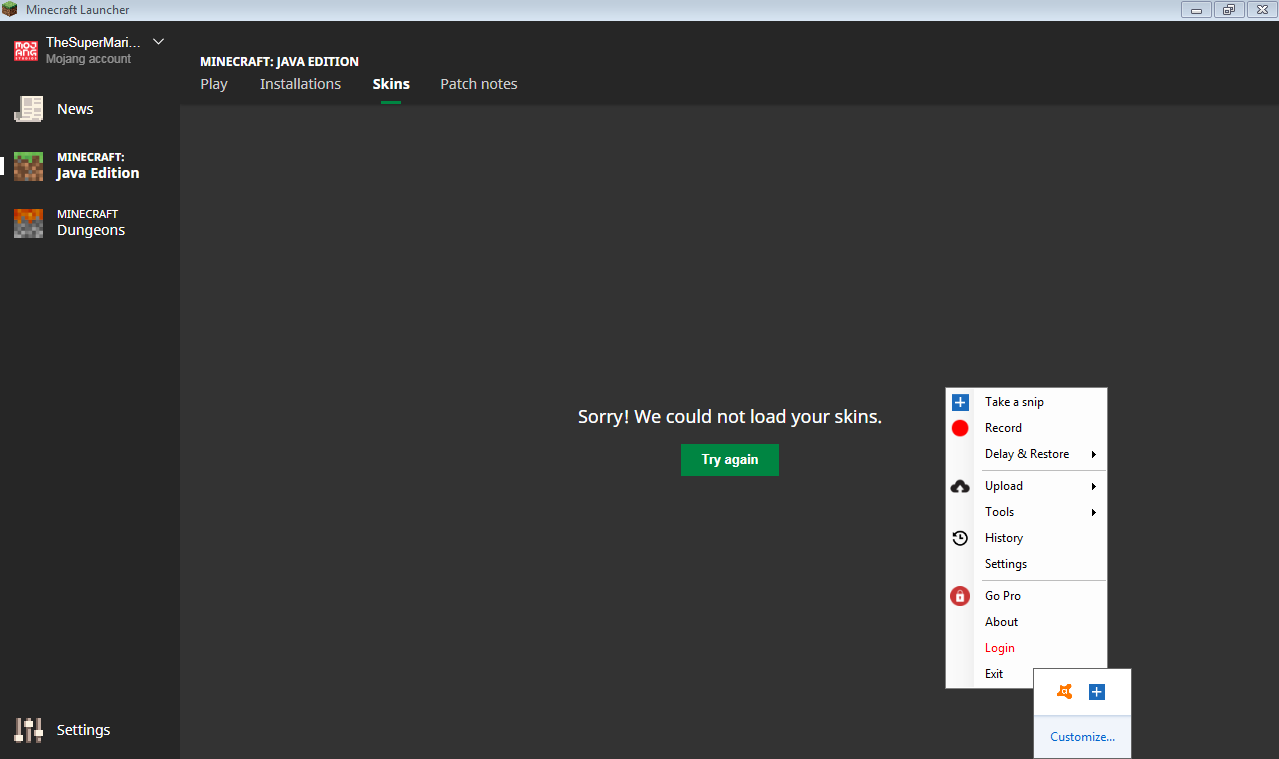Open launcher Settings sliders icon
Viewport: 1279px width, 759px height.
pos(28,730)
